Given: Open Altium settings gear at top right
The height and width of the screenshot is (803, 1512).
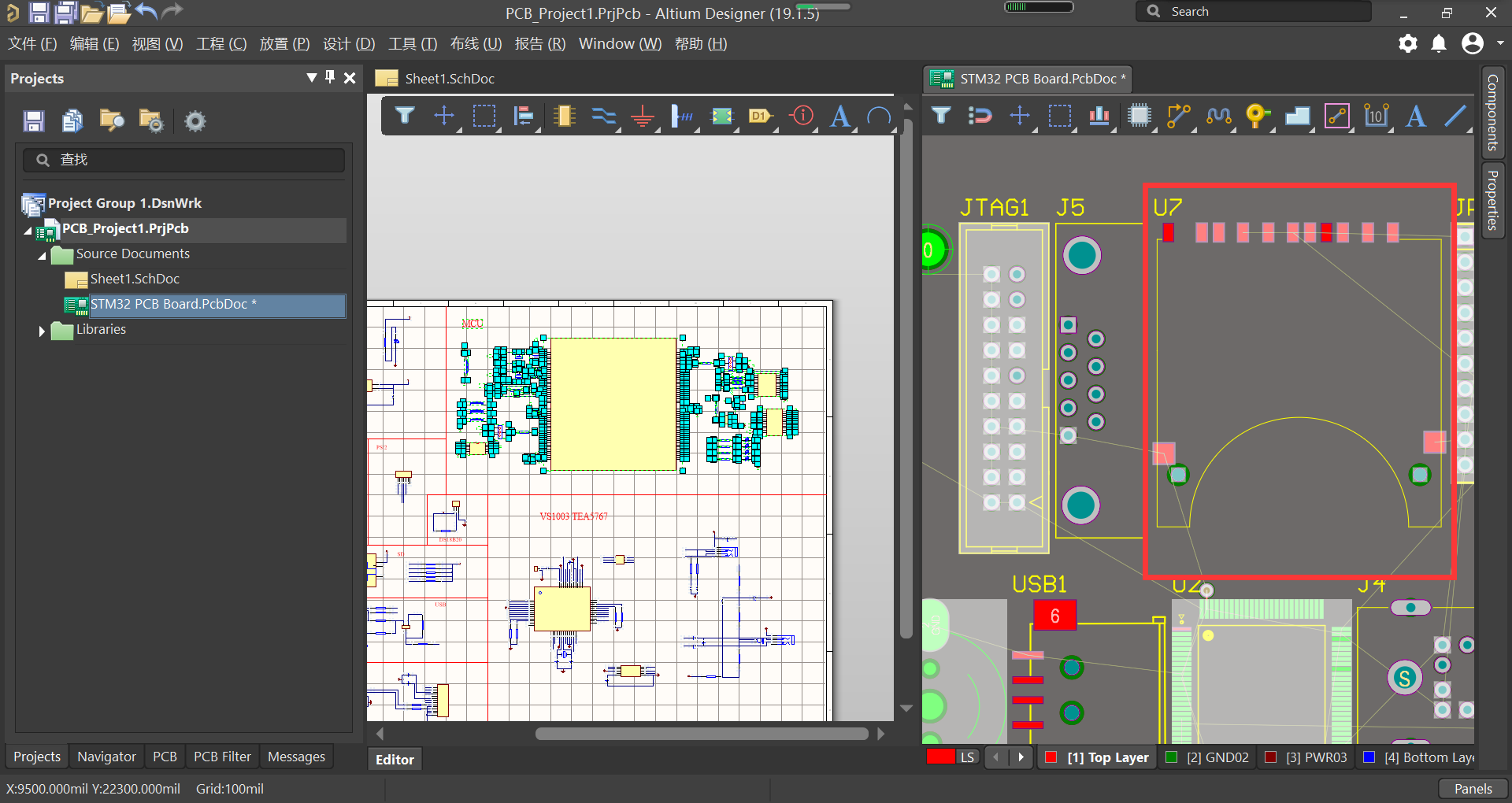Looking at the screenshot, I should (x=1407, y=43).
